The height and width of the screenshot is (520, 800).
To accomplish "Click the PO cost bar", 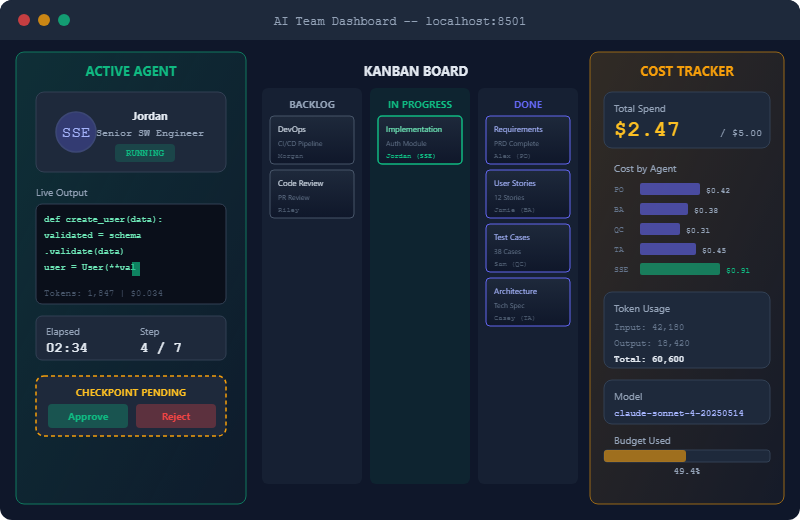I will [670, 189].
